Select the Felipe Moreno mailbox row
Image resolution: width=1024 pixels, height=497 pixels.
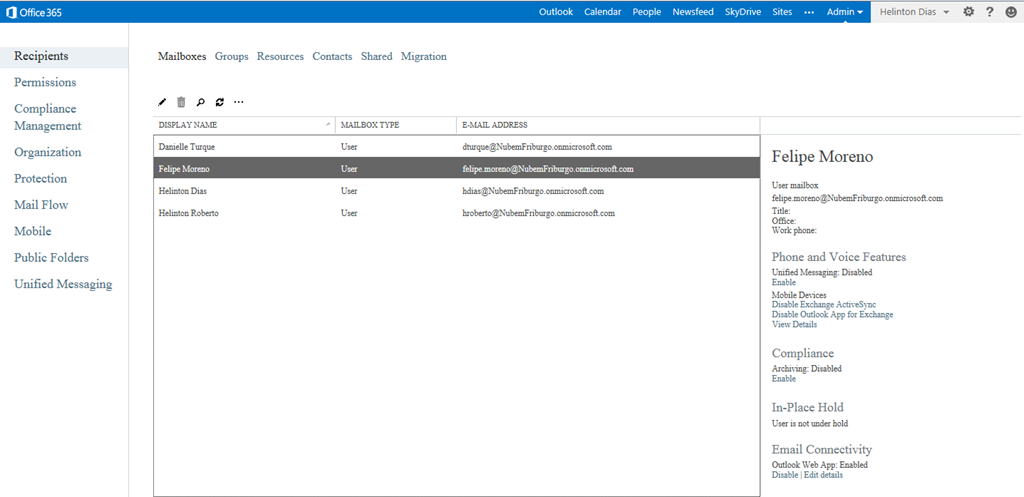[x=456, y=168]
